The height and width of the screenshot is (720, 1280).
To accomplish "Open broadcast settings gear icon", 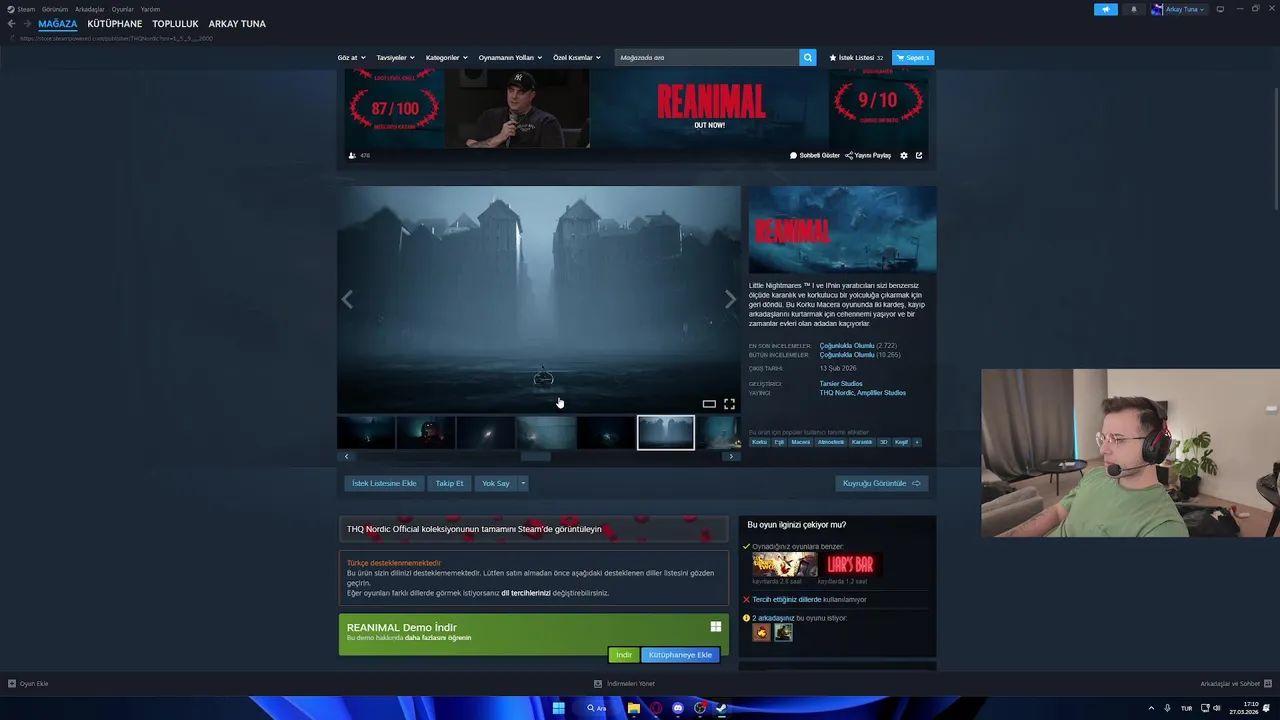I will (904, 156).
